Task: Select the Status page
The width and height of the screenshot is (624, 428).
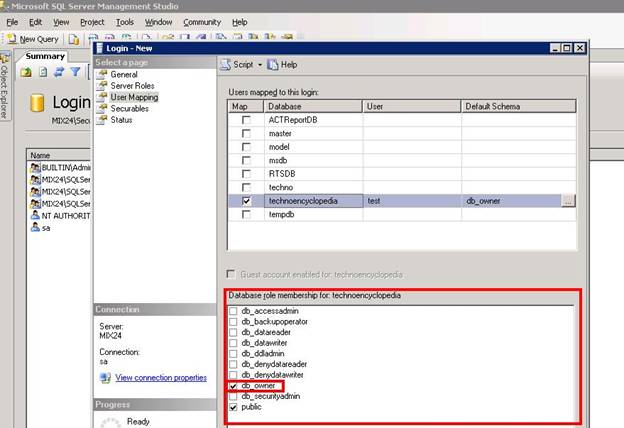Action: 121,120
